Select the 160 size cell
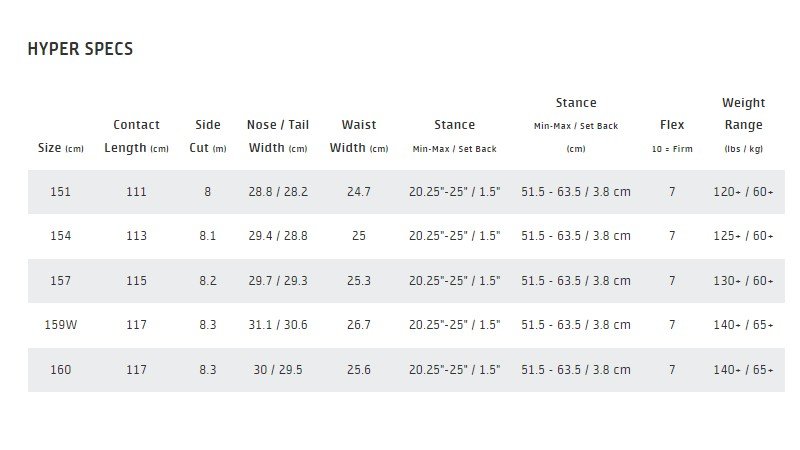This screenshot has height=450, width=800. (61, 370)
